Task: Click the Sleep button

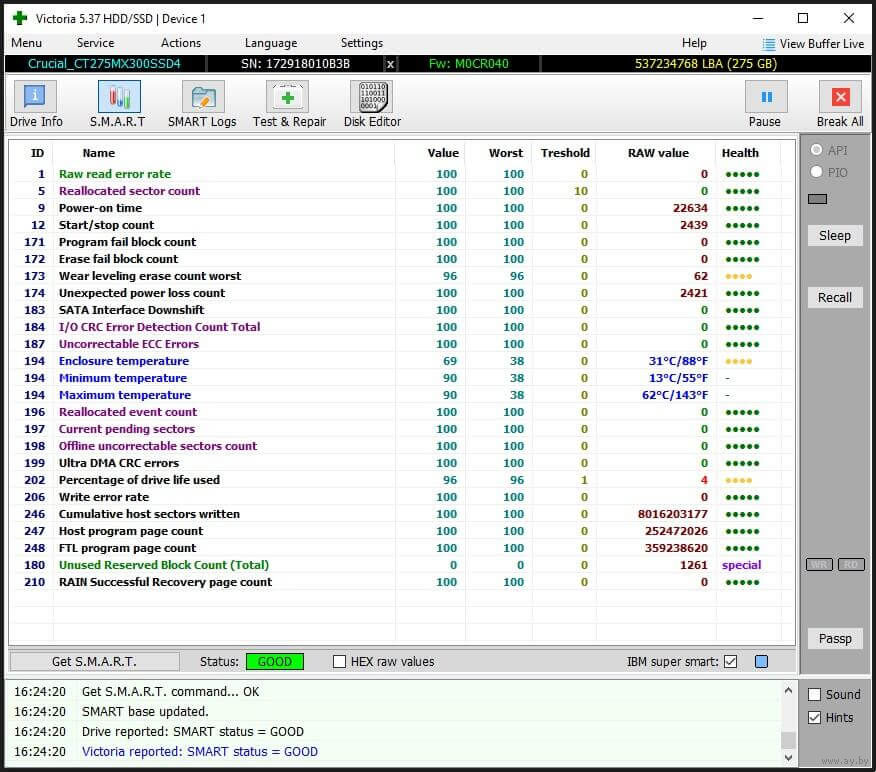Action: 834,236
